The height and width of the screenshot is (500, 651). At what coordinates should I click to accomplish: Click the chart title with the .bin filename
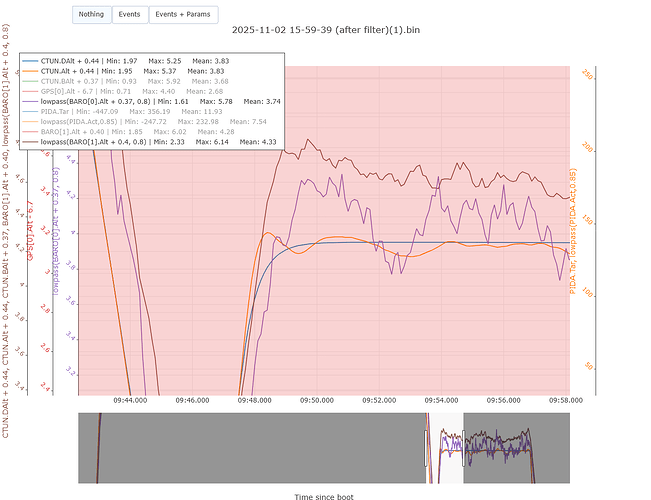[x=325, y=31]
